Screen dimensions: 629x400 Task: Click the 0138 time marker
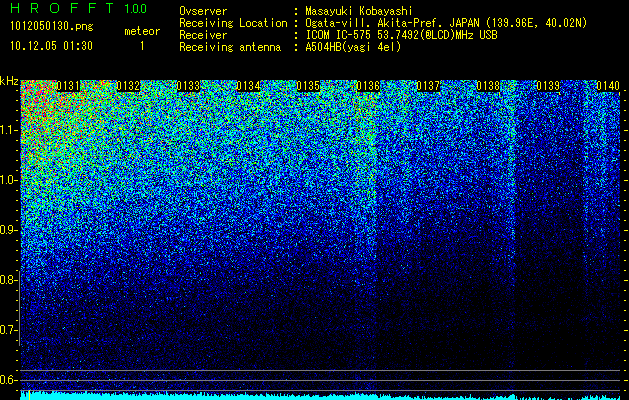point(488,86)
